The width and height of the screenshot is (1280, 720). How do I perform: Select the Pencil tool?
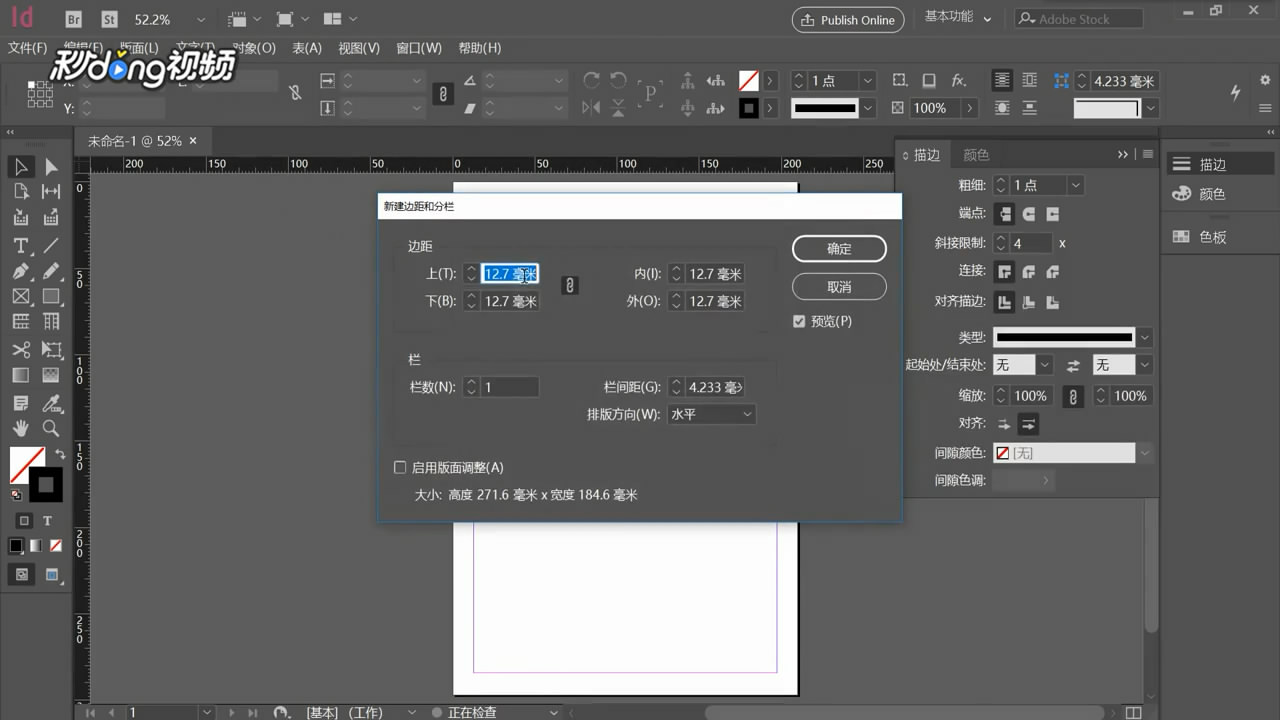[51, 271]
